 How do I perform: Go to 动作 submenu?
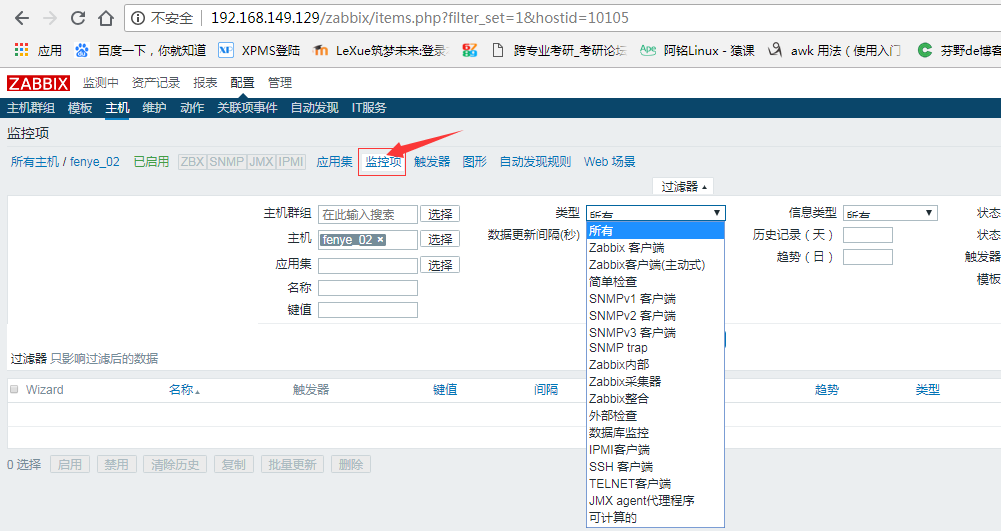point(192,108)
